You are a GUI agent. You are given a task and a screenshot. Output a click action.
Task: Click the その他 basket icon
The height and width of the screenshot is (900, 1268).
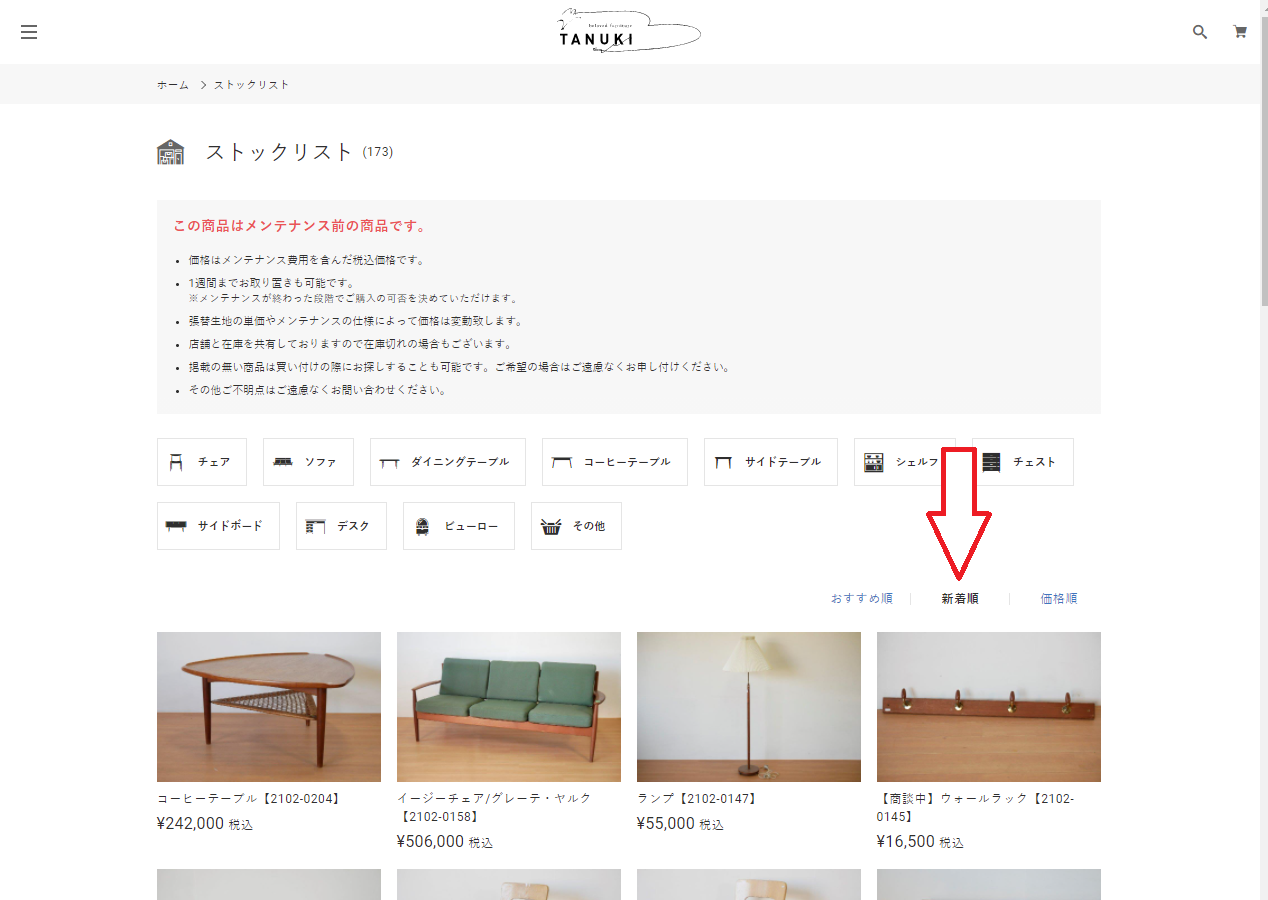[x=550, y=526]
